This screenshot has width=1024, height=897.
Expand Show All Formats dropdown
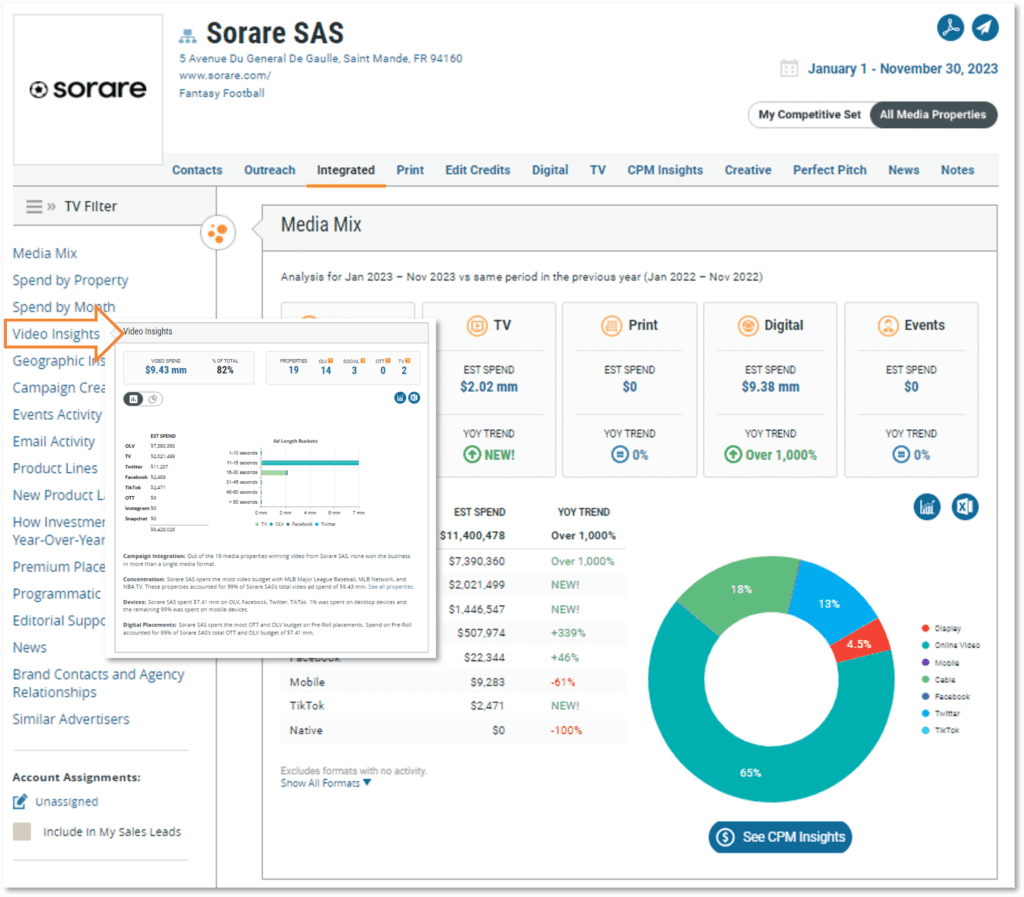tap(326, 783)
